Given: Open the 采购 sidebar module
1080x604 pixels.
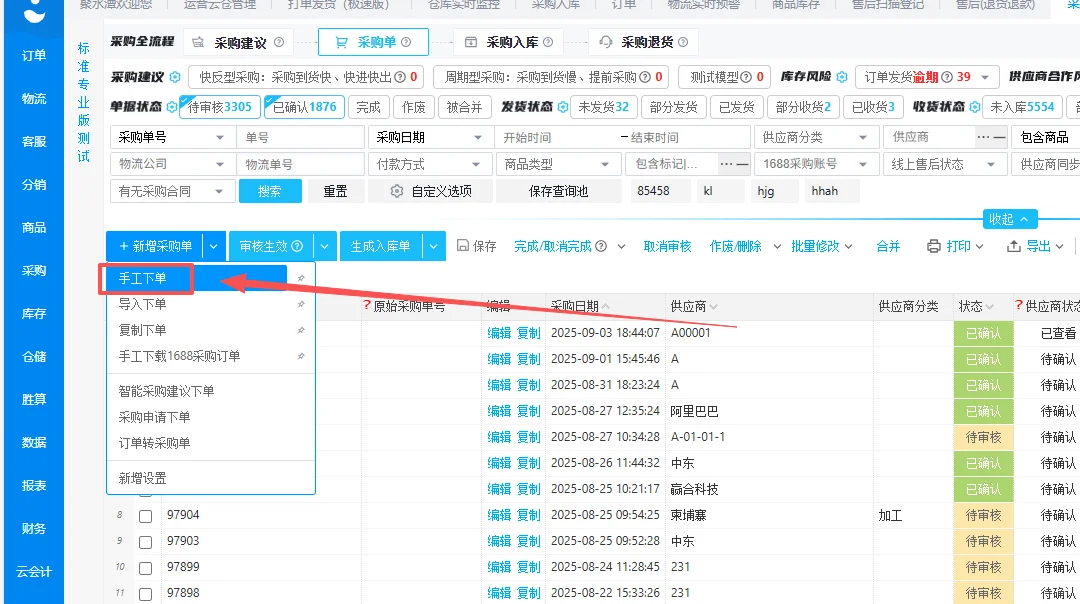Looking at the screenshot, I should [x=34, y=271].
